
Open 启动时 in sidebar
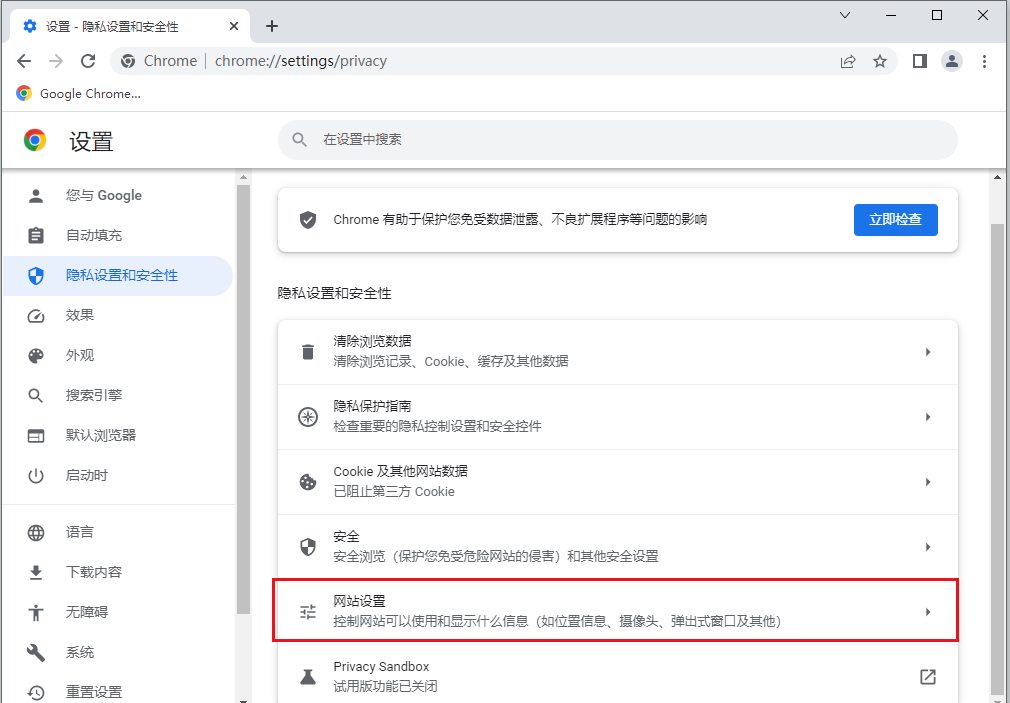pyautogui.click(x=117, y=475)
